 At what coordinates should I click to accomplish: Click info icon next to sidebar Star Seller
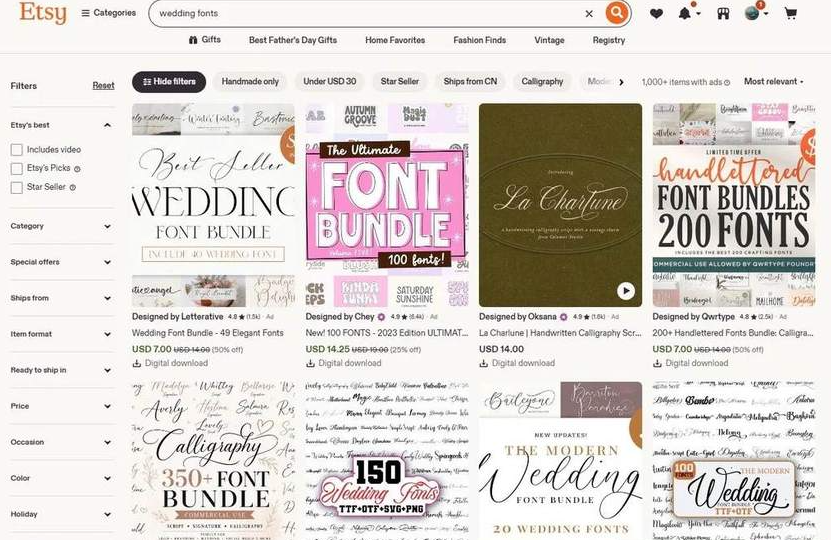tap(73, 188)
